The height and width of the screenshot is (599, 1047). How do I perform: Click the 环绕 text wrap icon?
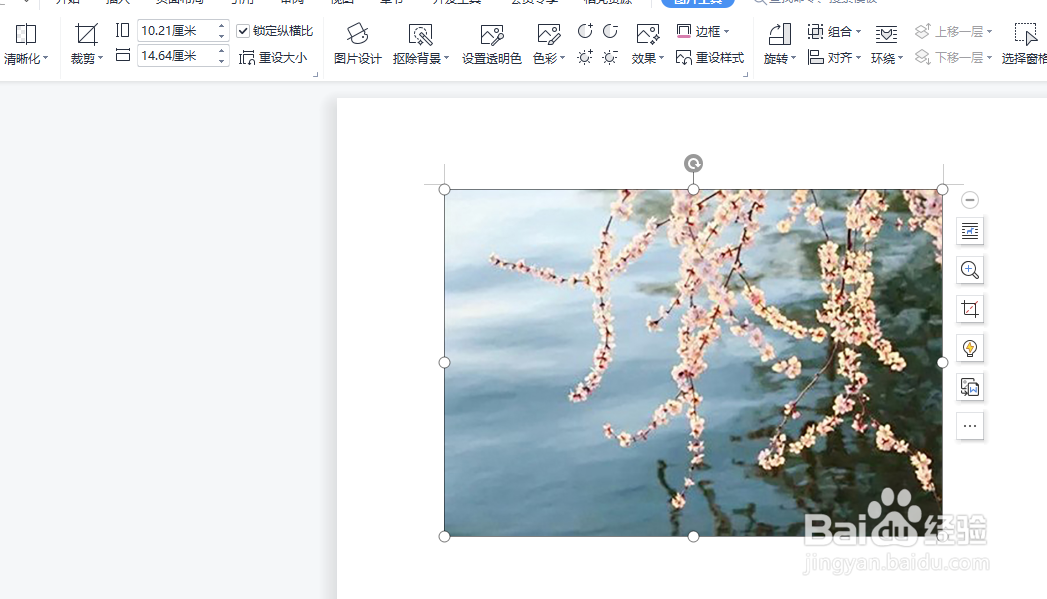coord(886,35)
